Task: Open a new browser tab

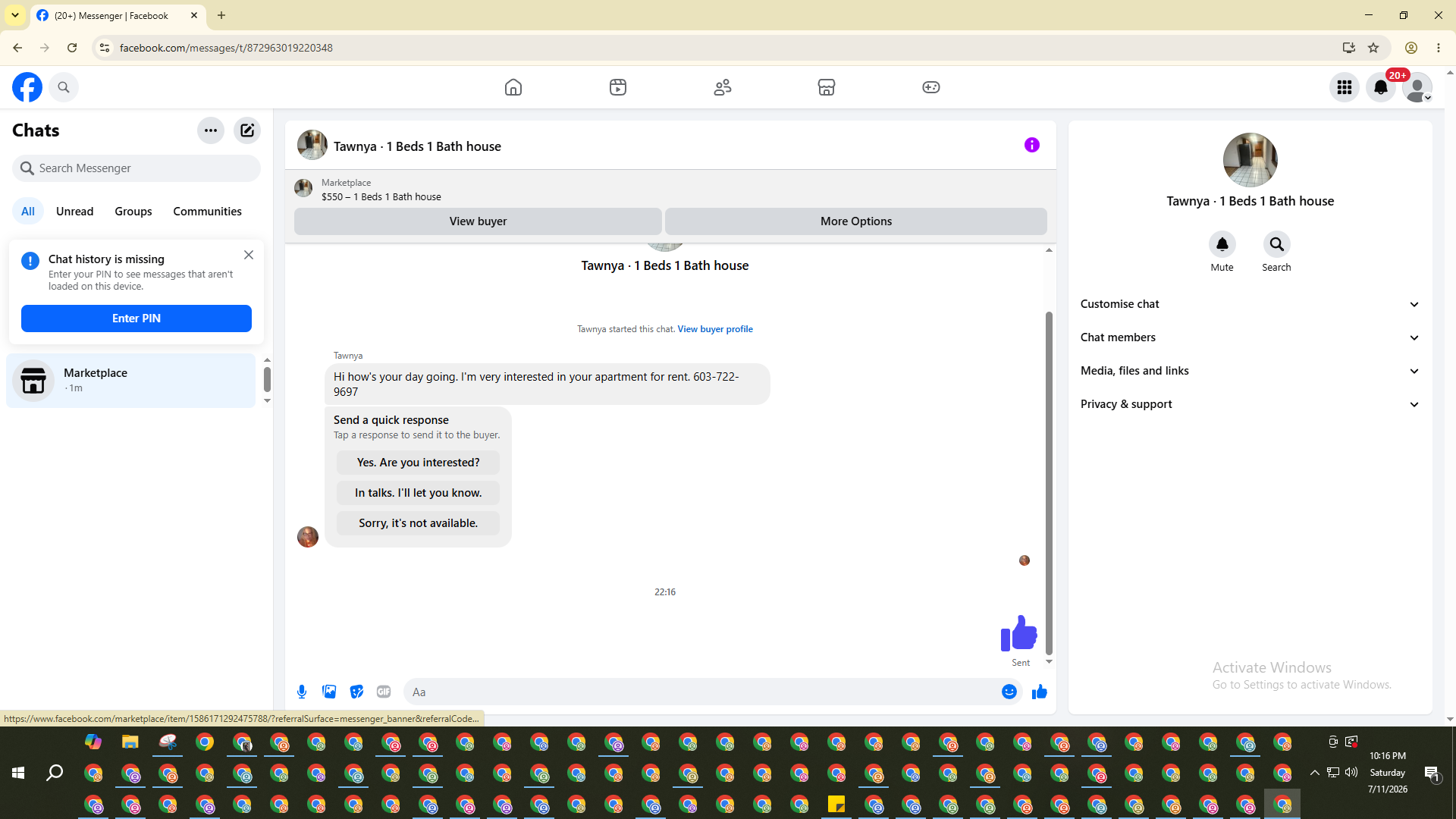Action: tap(221, 15)
